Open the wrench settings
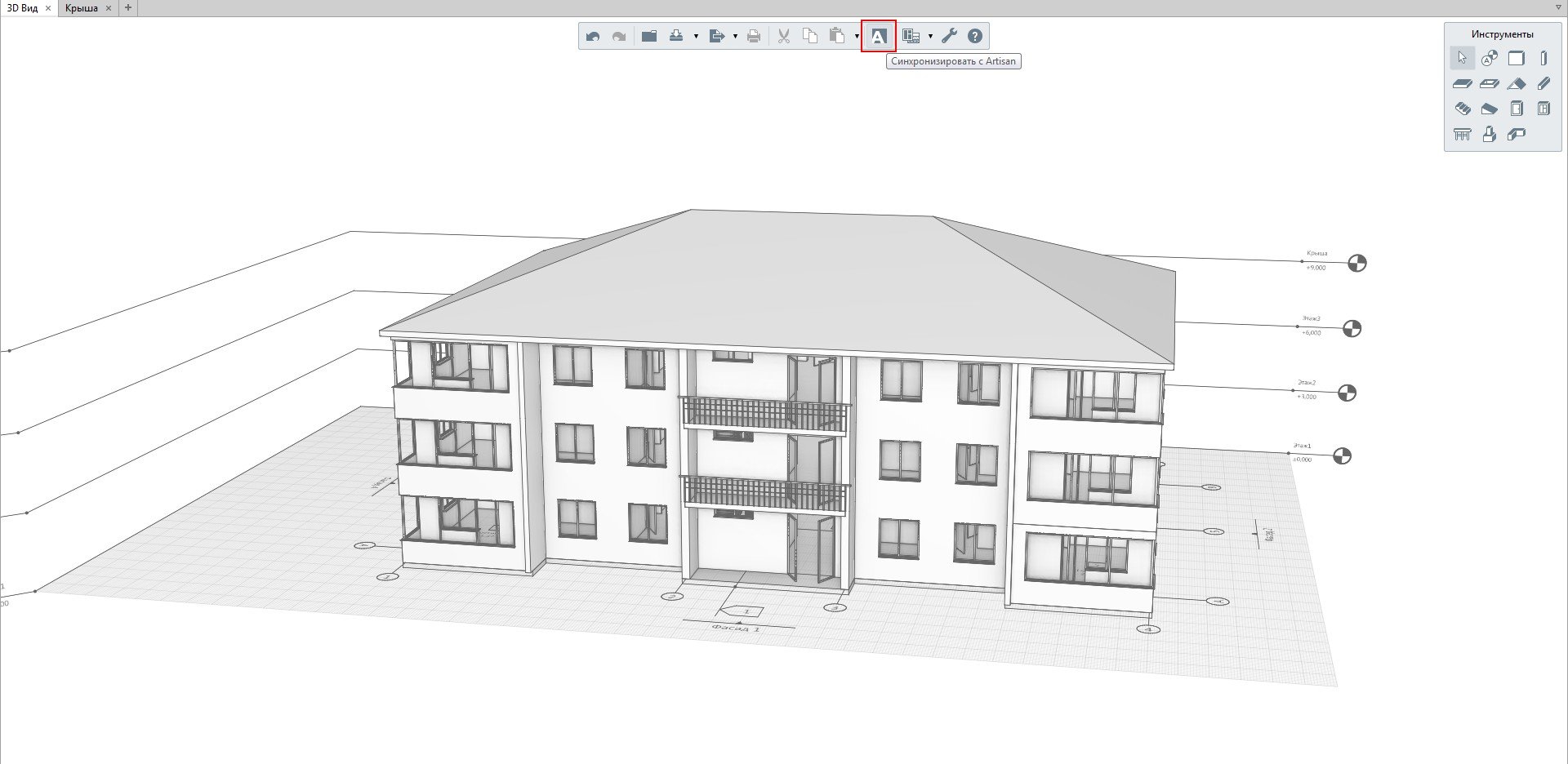This screenshot has width=1568, height=764. click(948, 37)
